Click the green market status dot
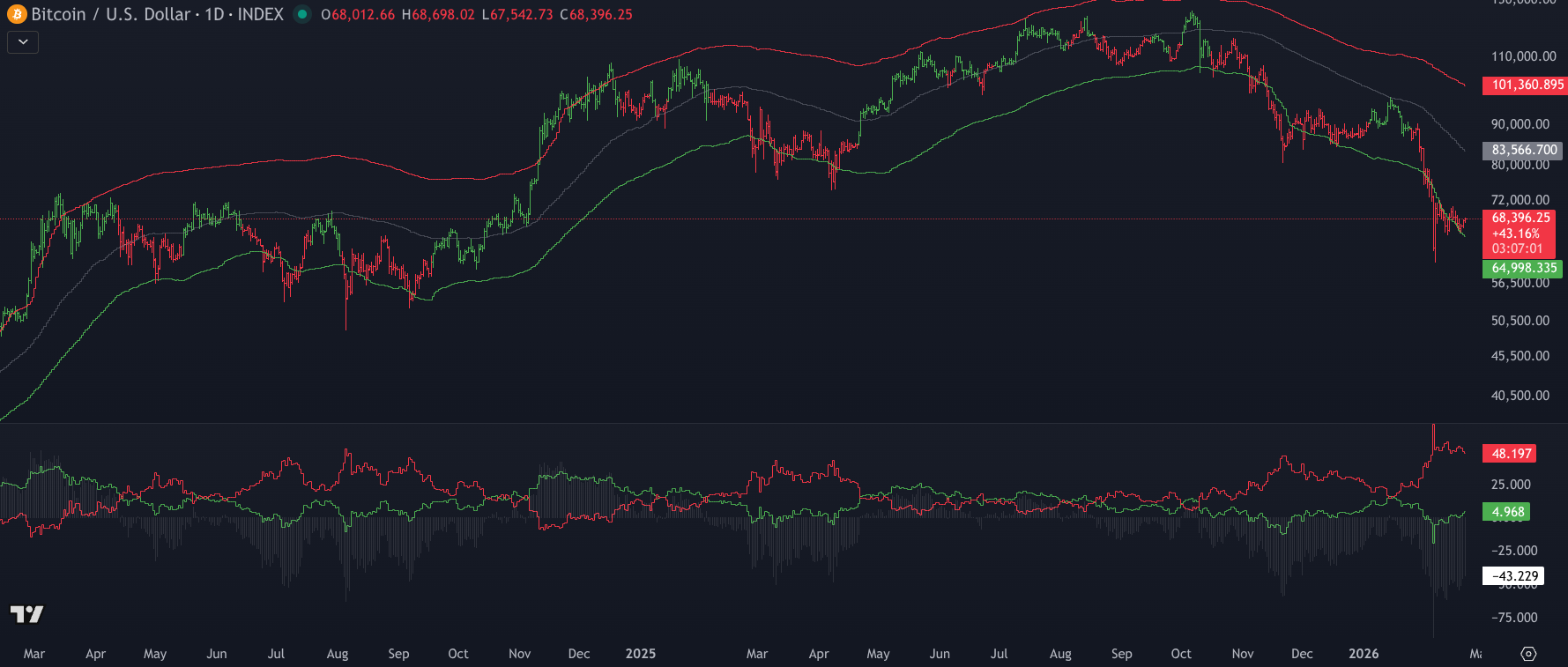1568x667 pixels. pyautogui.click(x=302, y=14)
